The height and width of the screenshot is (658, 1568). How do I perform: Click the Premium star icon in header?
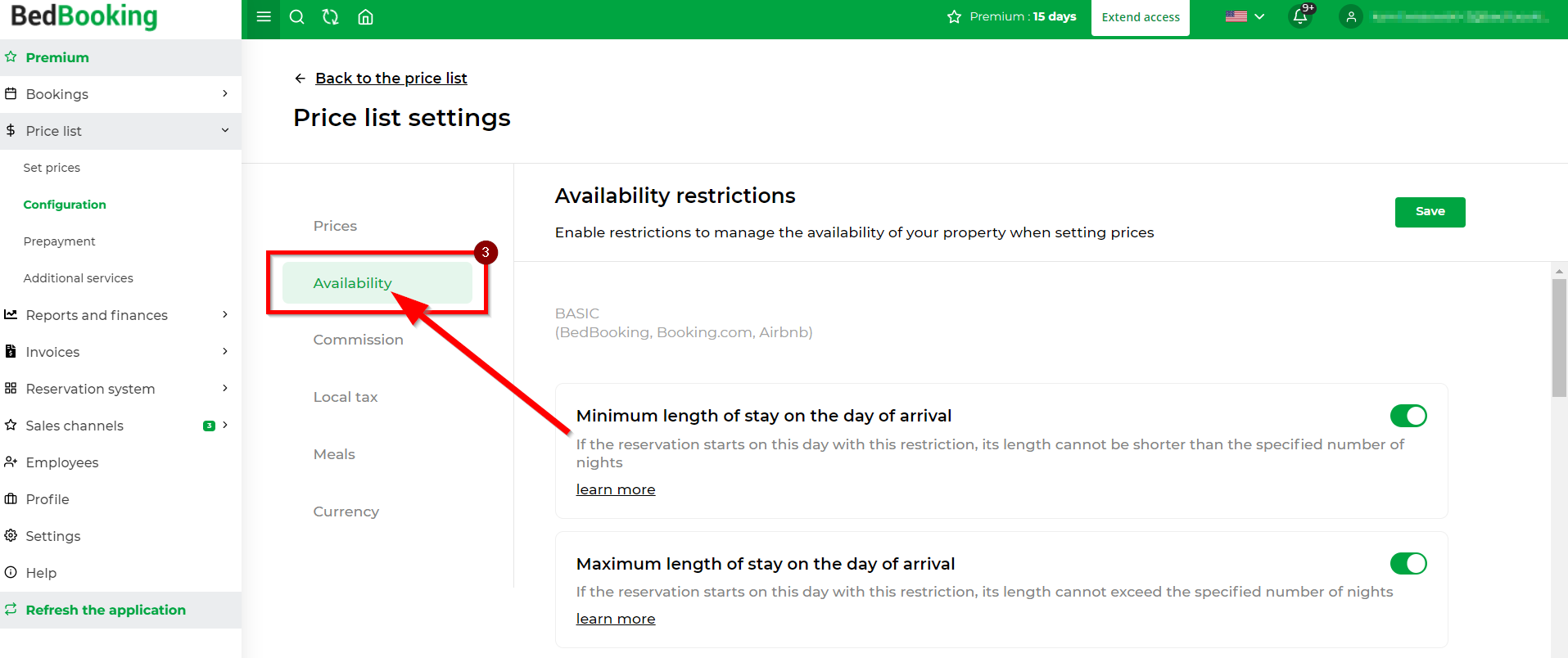pyautogui.click(x=954, y=17)
